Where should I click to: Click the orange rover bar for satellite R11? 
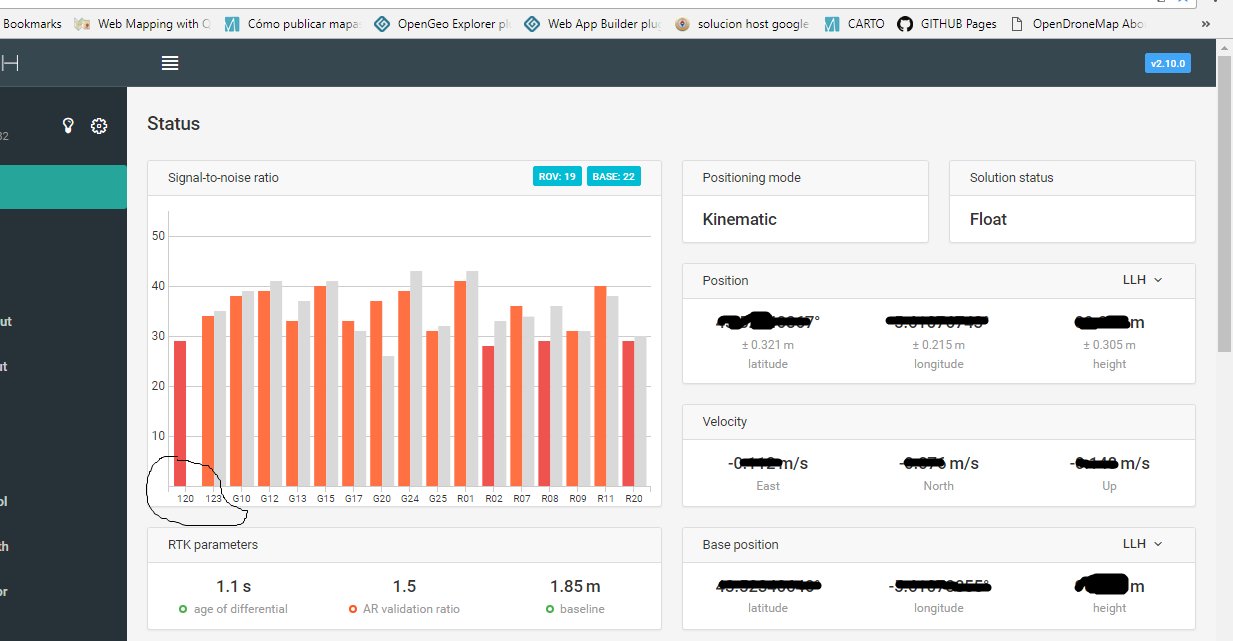tap(600, 386)
